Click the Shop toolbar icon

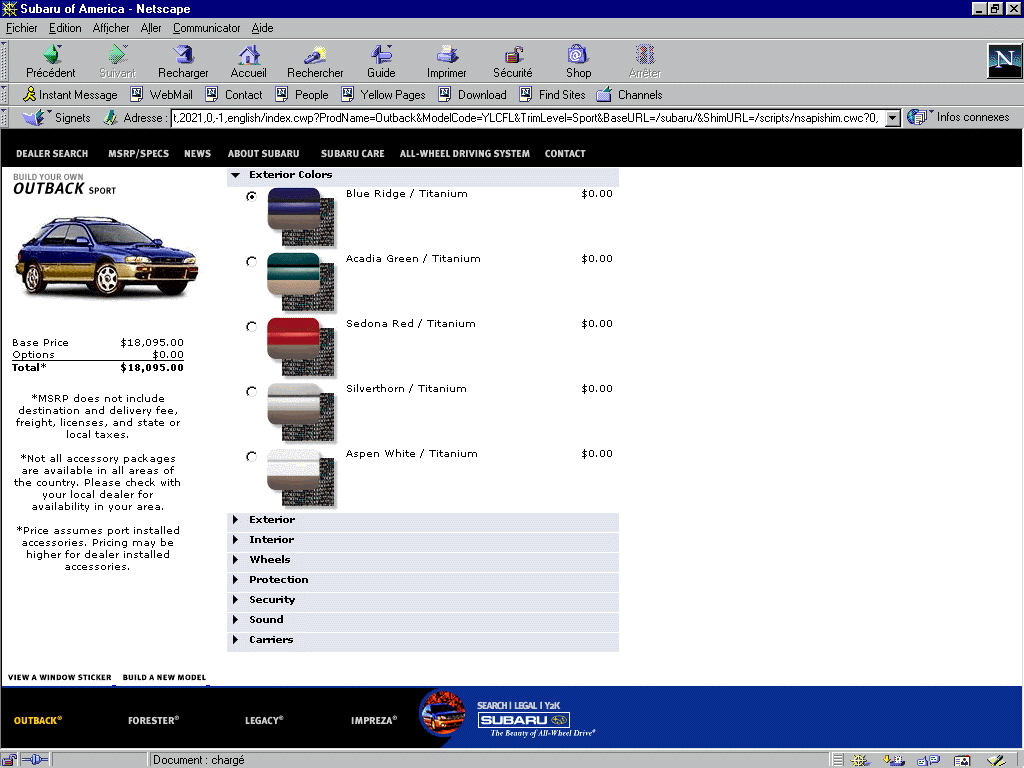pyautogui.click(x=578, y=54)
